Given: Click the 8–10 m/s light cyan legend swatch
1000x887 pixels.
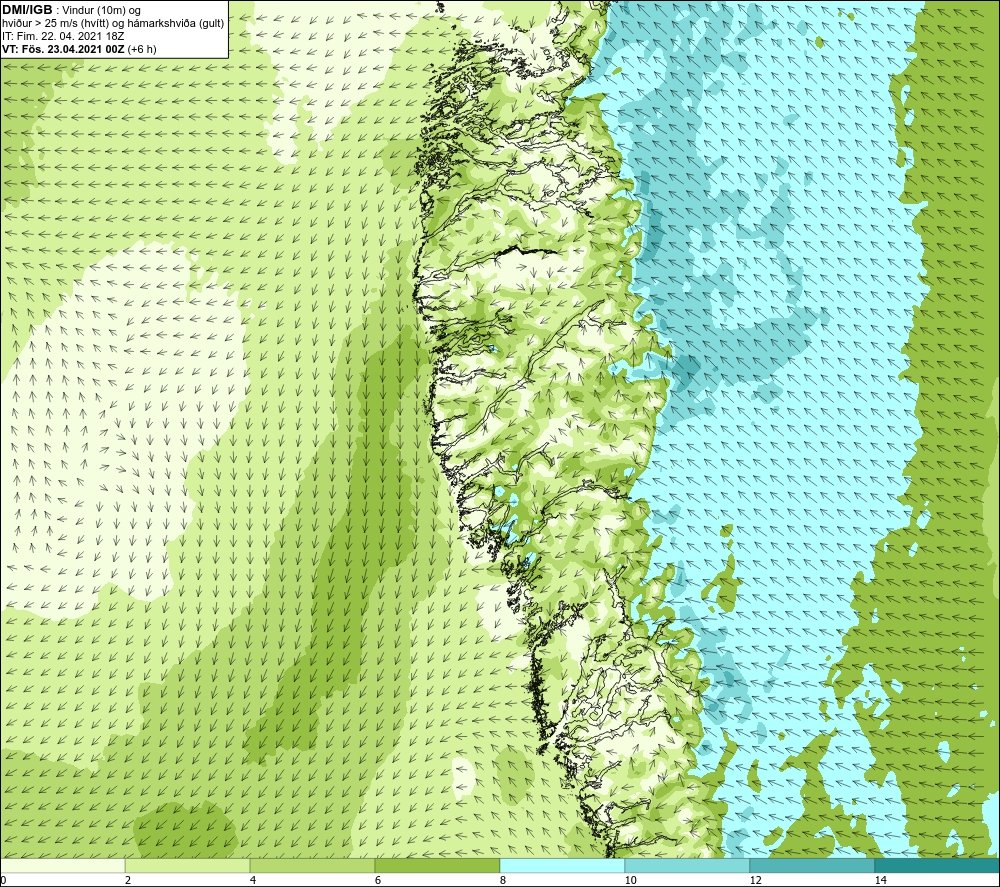Looking at the screenshot, I should (562, 866).
